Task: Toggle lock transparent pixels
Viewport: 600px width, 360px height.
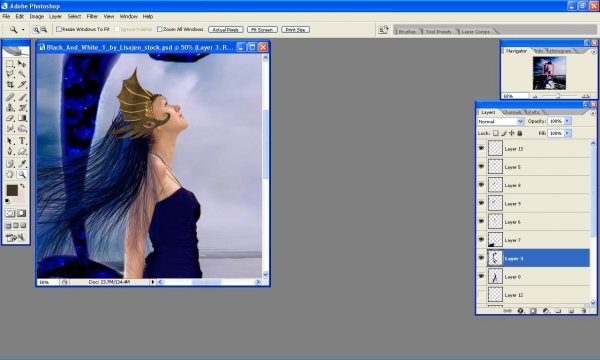Action: (496, 133)
